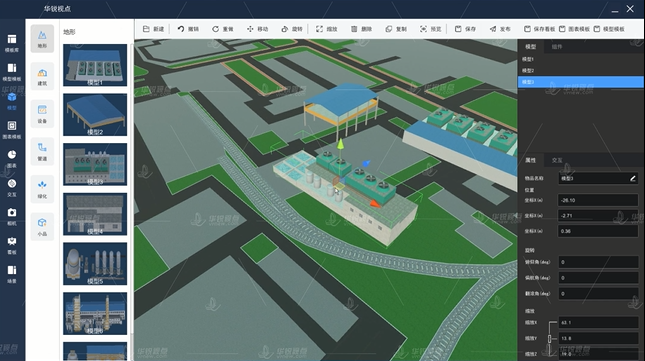Switch to the 组件 component tab
645x361 pixels.
pos(557,46)
